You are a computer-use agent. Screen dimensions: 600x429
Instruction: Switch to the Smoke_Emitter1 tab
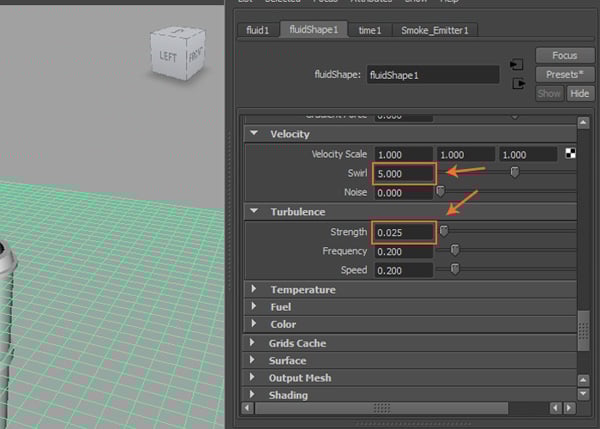point(433,31)
